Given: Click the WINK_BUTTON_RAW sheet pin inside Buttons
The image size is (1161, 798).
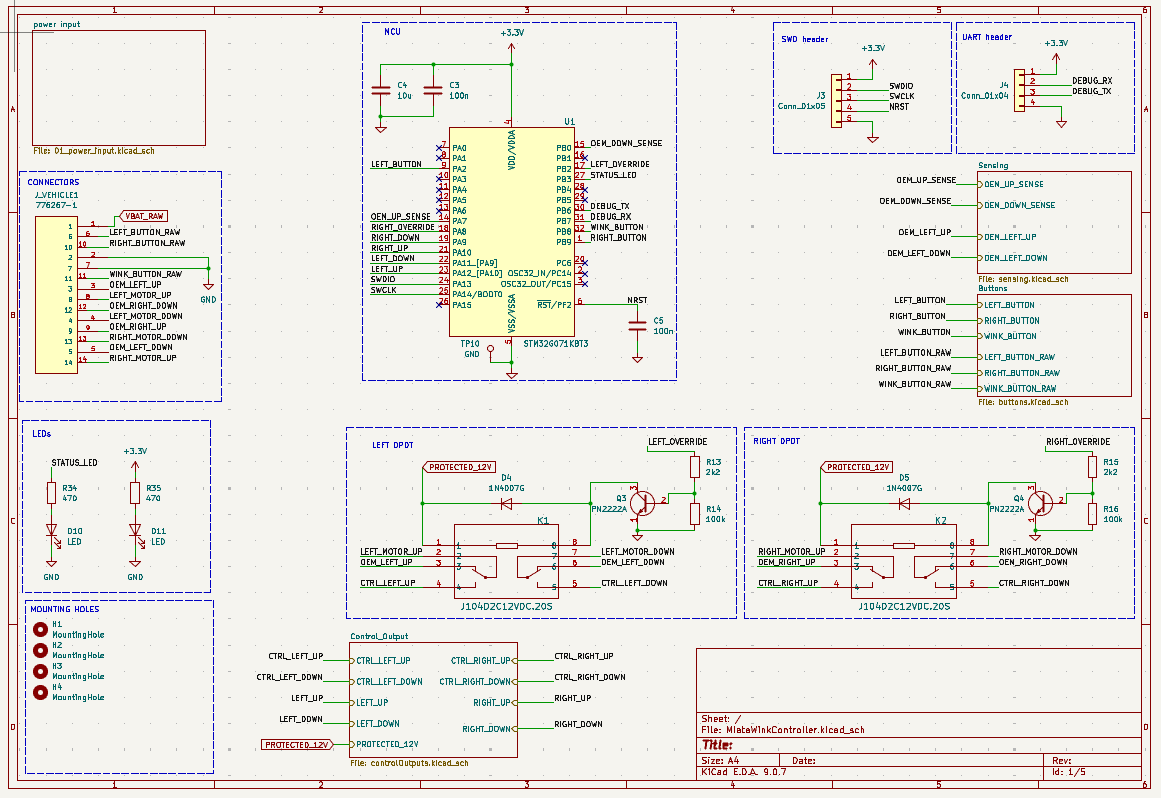Looking at the screenshot, I should coord(1017,389).
